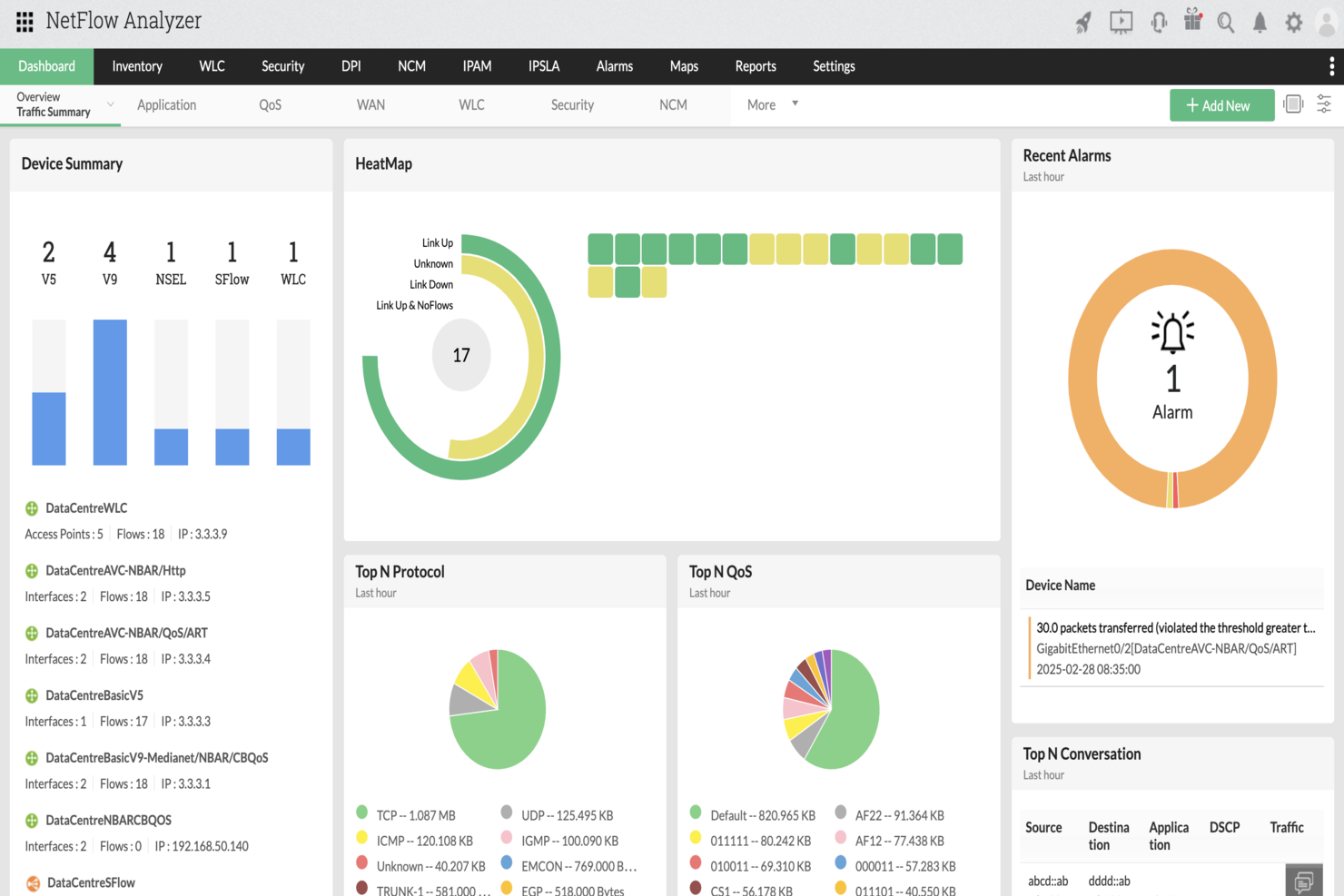Open the Maps tab
Screen dimensions: 1344x896
684,66
